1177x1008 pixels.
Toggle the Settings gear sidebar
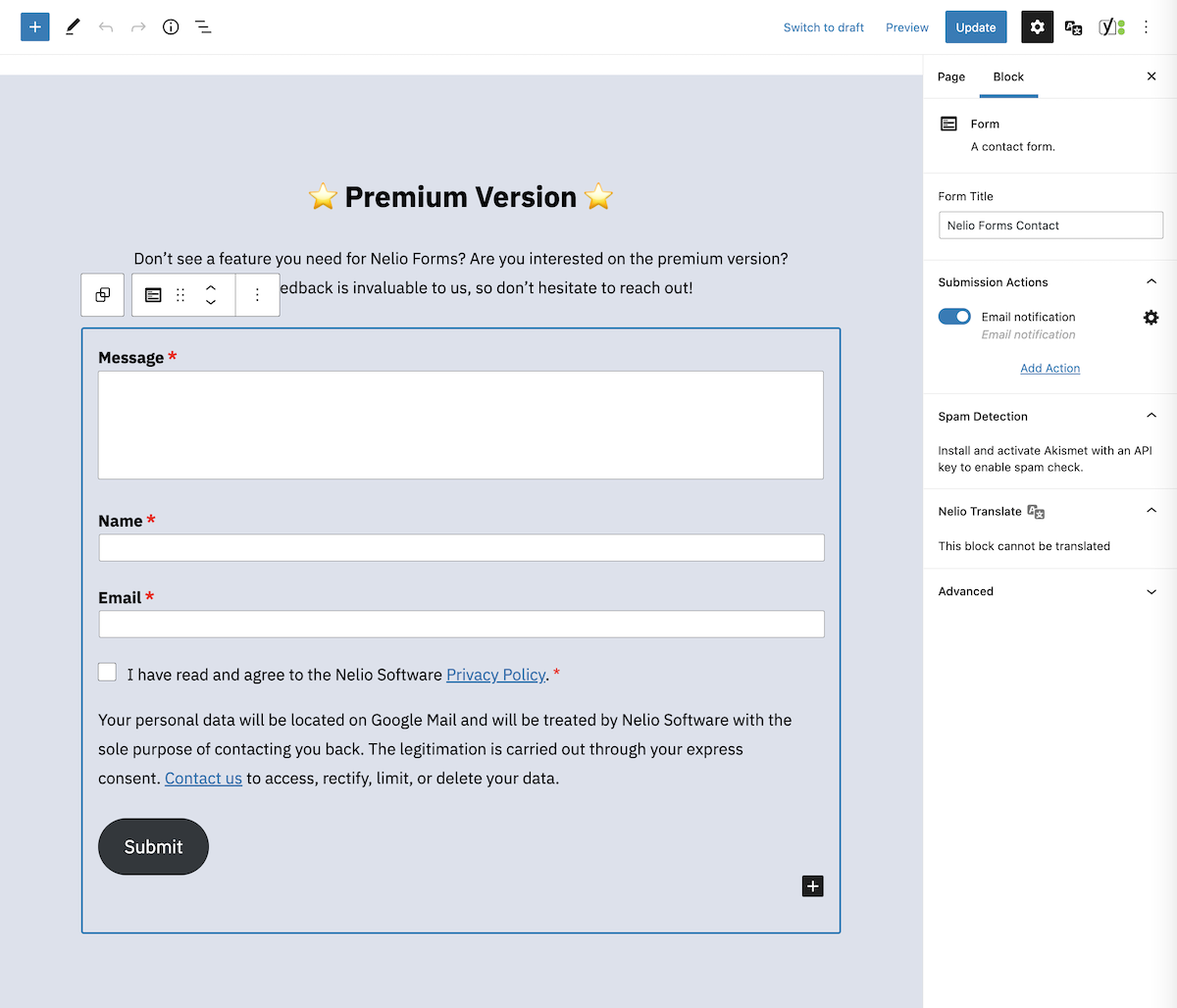point(1038,27)
